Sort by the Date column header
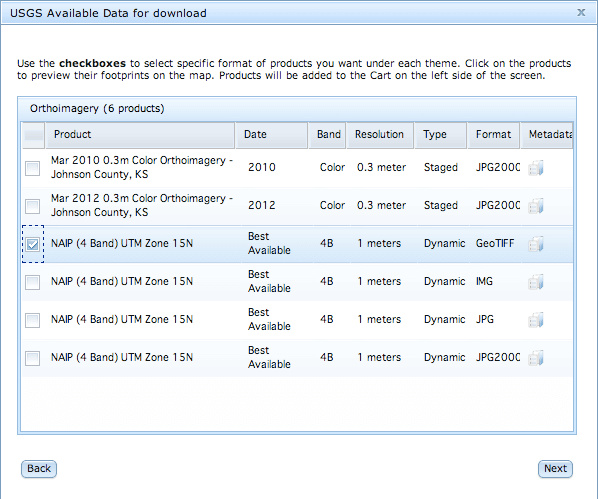The height and width of the screenshot is (499, 598). point(272,135)
